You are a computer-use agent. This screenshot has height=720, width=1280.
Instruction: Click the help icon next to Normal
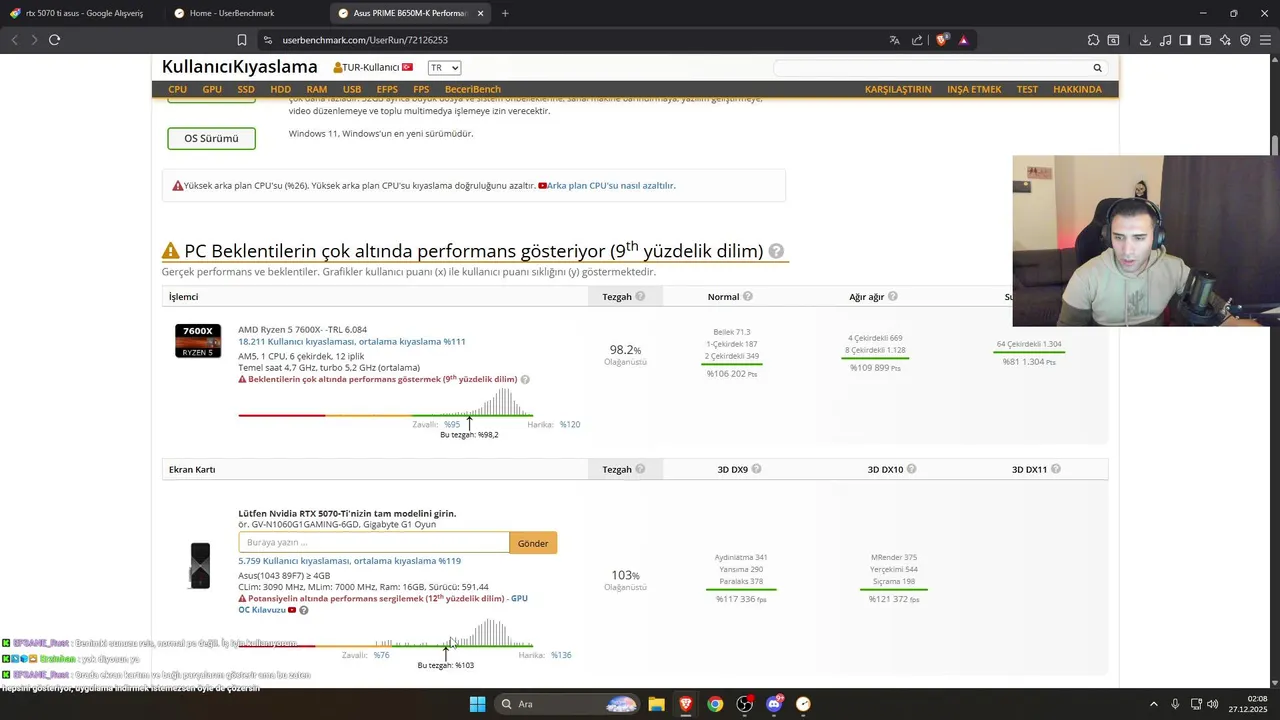747,296
